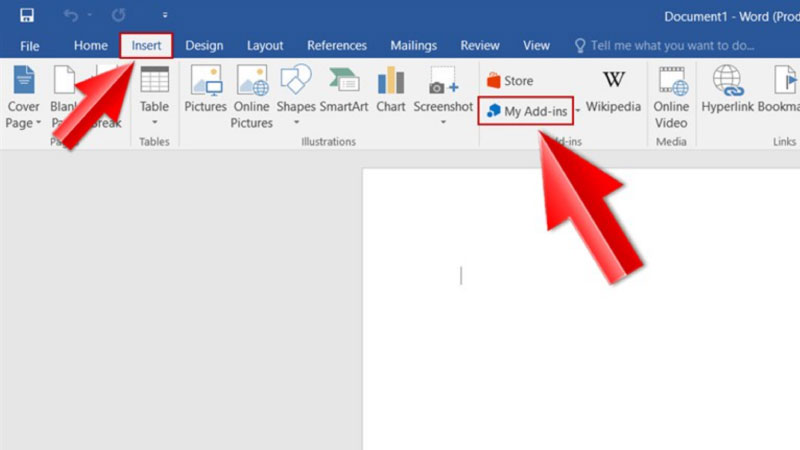The width and height of the screenshot is (800, 450).
Task: Switch to the Design tab
Action: pyautogui.click(x=204, y=45)
